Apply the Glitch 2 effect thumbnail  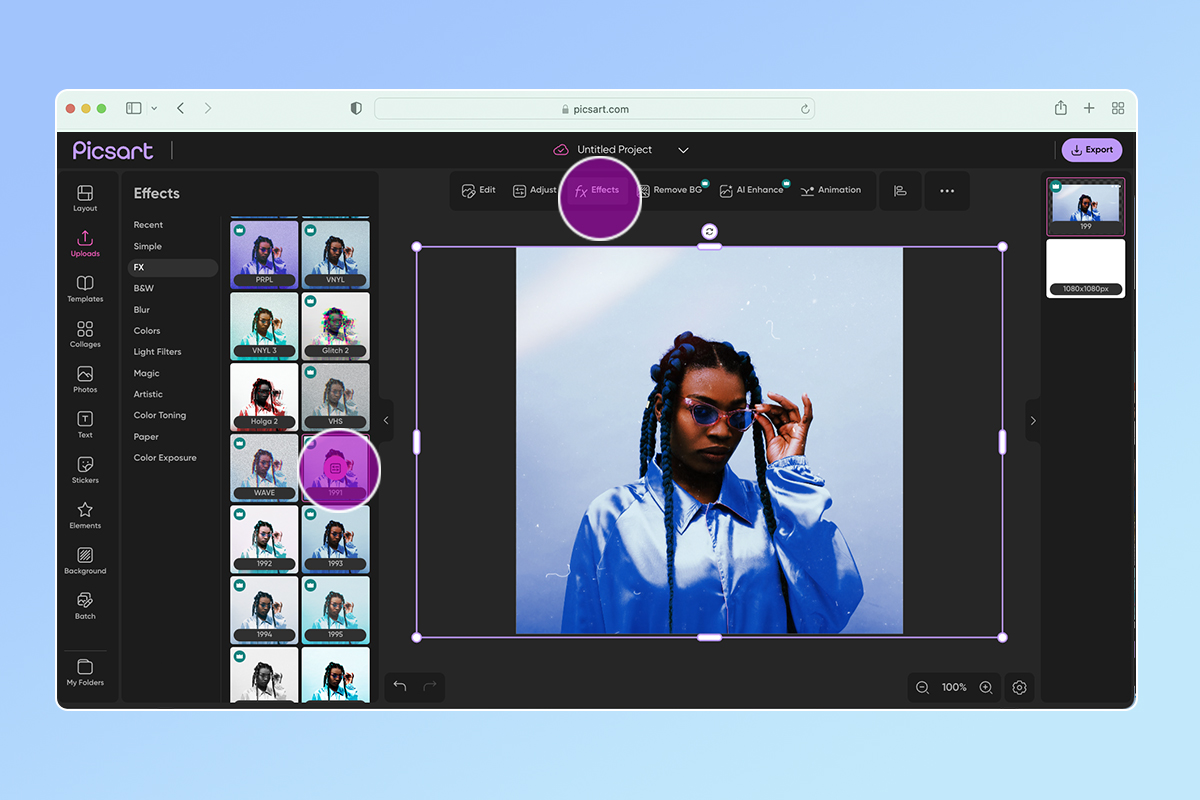335,326
